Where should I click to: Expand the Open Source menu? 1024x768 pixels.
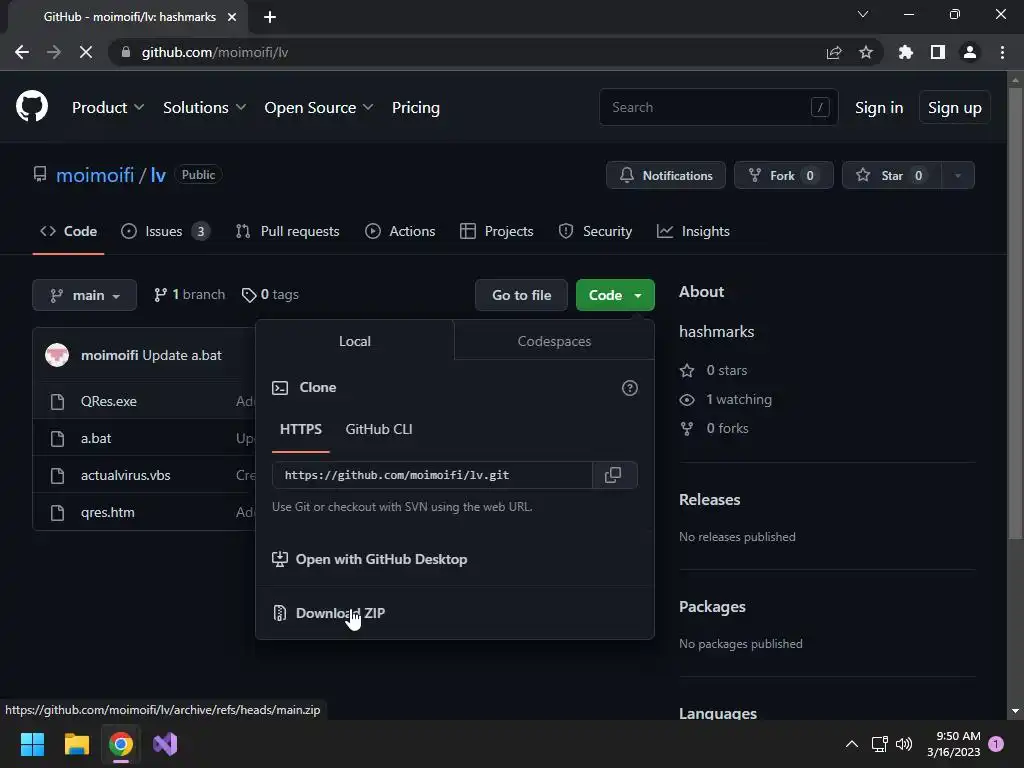(319, 107)
